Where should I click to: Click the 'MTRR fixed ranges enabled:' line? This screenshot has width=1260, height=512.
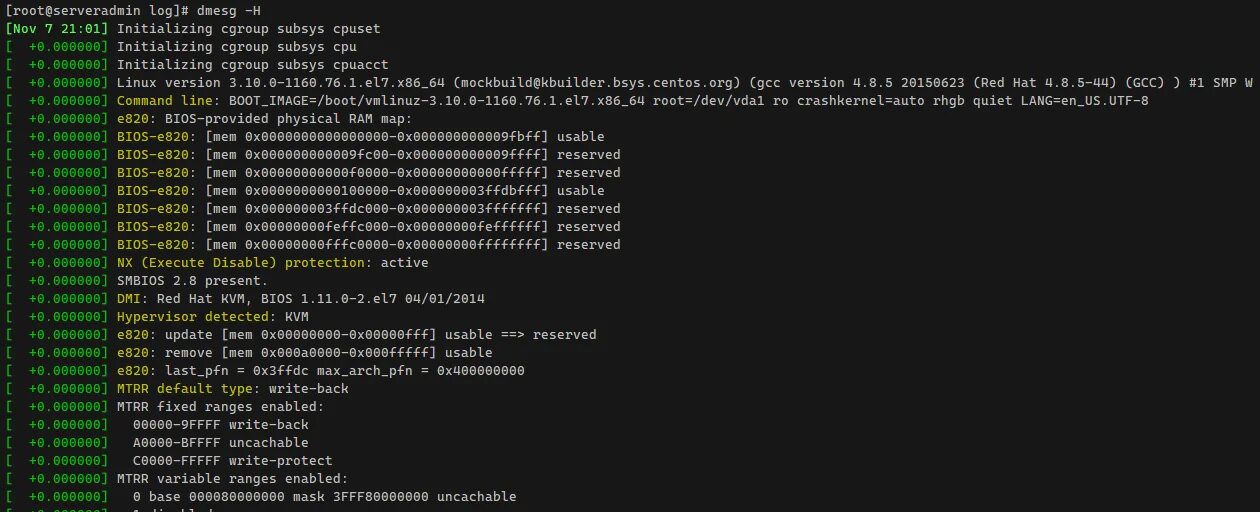click(220, 406)
